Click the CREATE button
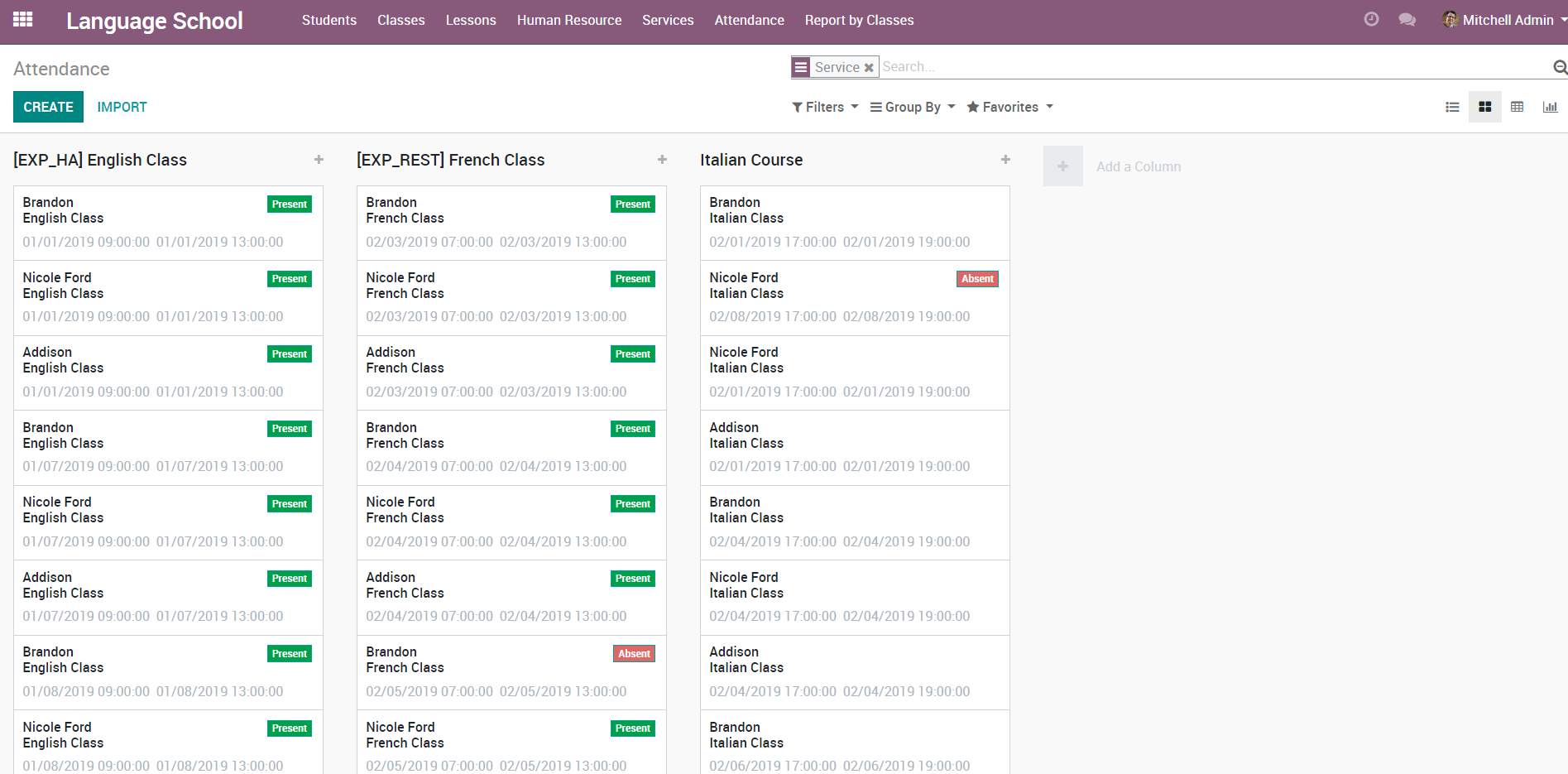Screen dimensions: 1568x774 48,107
